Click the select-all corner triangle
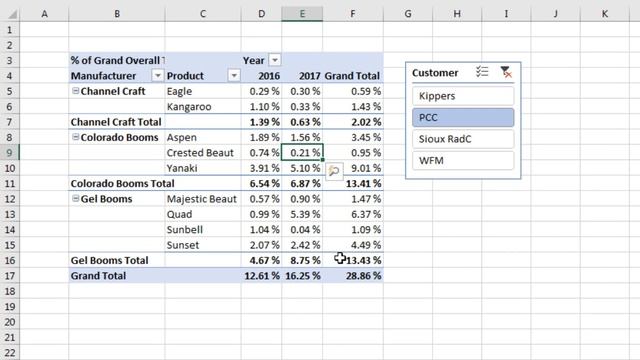The image size is (640, 360). (13, 14)
